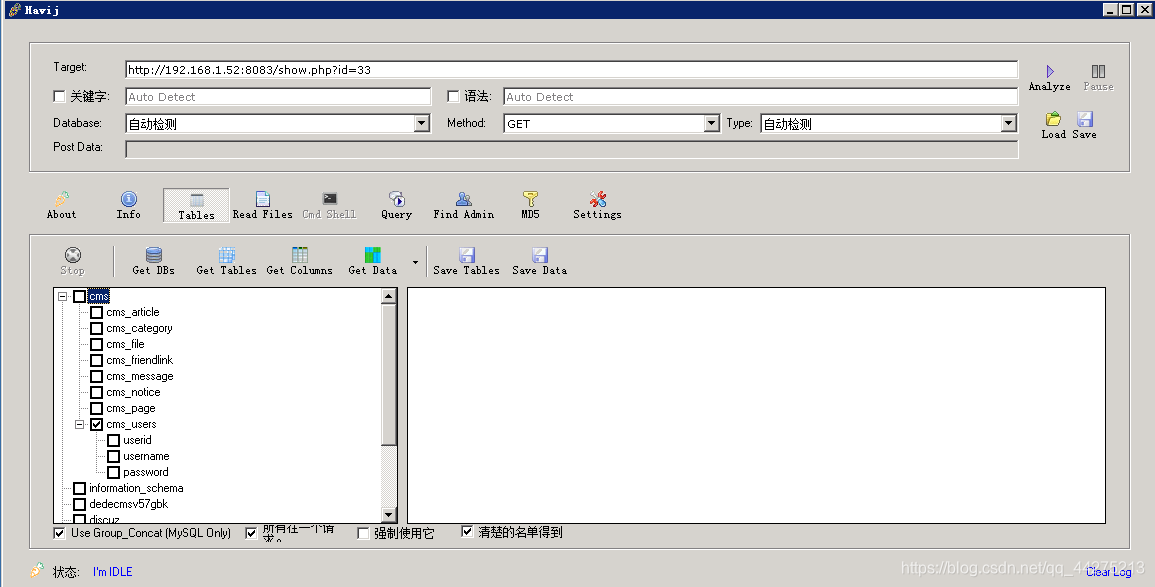The height and width of the screenshot is (587, 1155).
Task: Uncheck the cms_users table checkbox
Action: tap(96, 424)
